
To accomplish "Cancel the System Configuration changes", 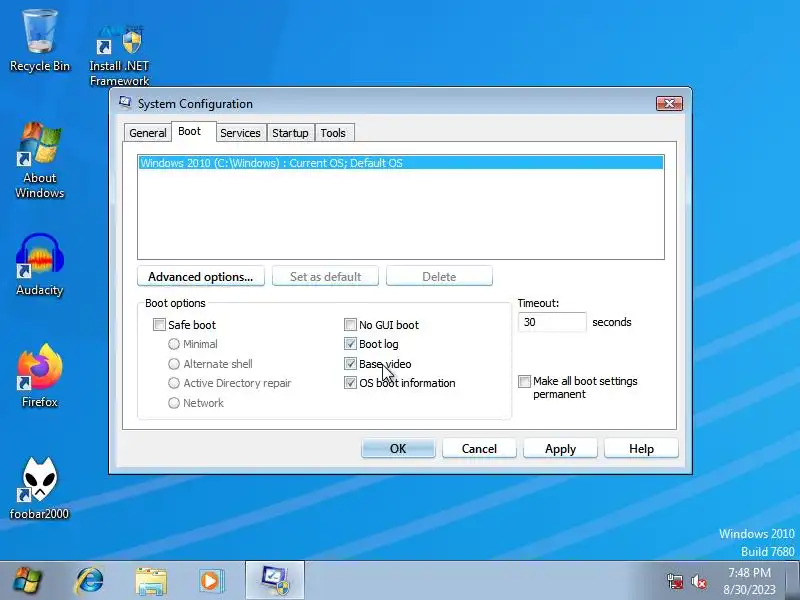I will pyautogui.click(x=479, y=448).
